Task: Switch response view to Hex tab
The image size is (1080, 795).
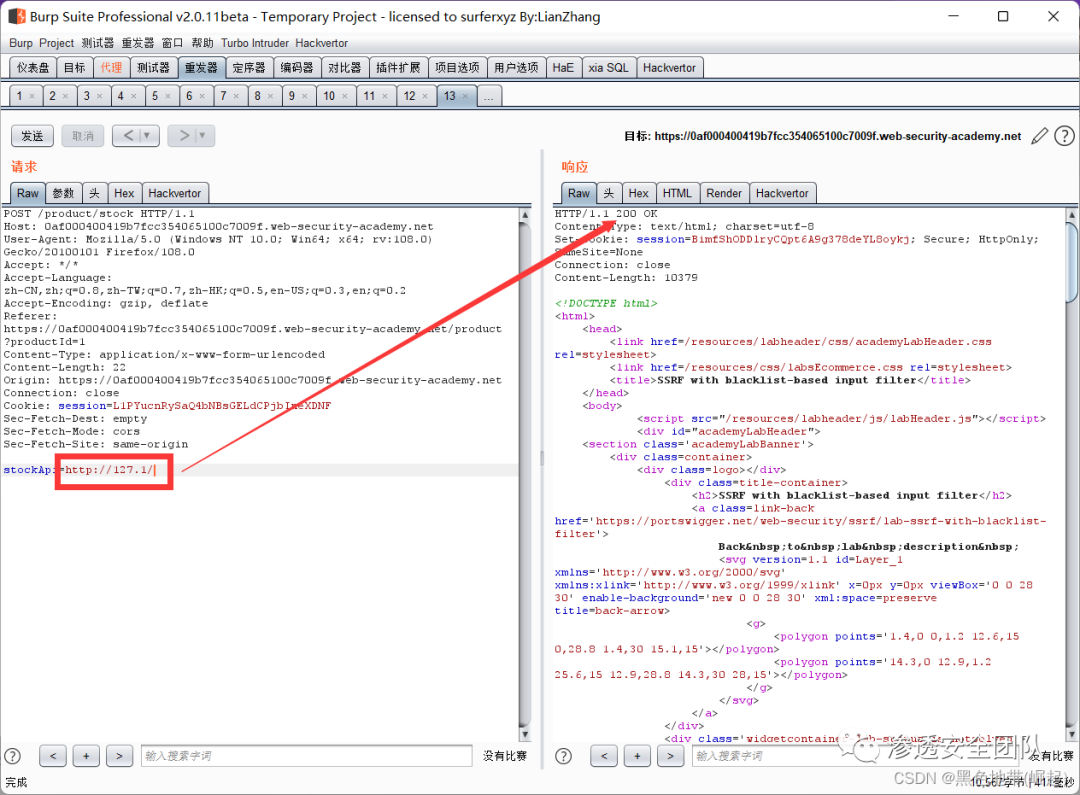Action: click(638, 194)
